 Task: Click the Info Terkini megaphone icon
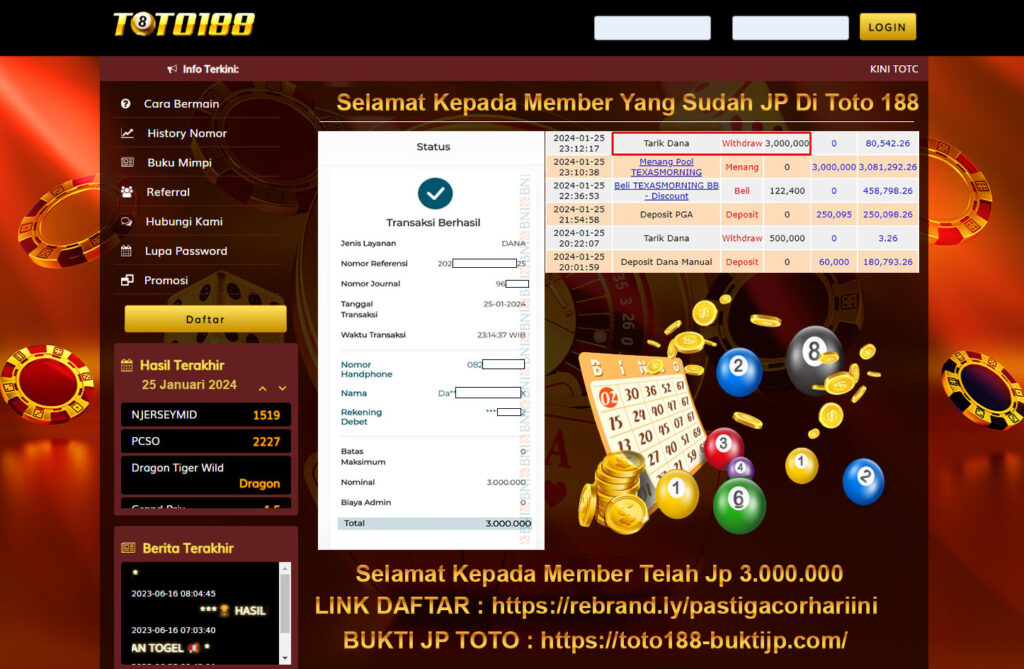click(172, 69)
